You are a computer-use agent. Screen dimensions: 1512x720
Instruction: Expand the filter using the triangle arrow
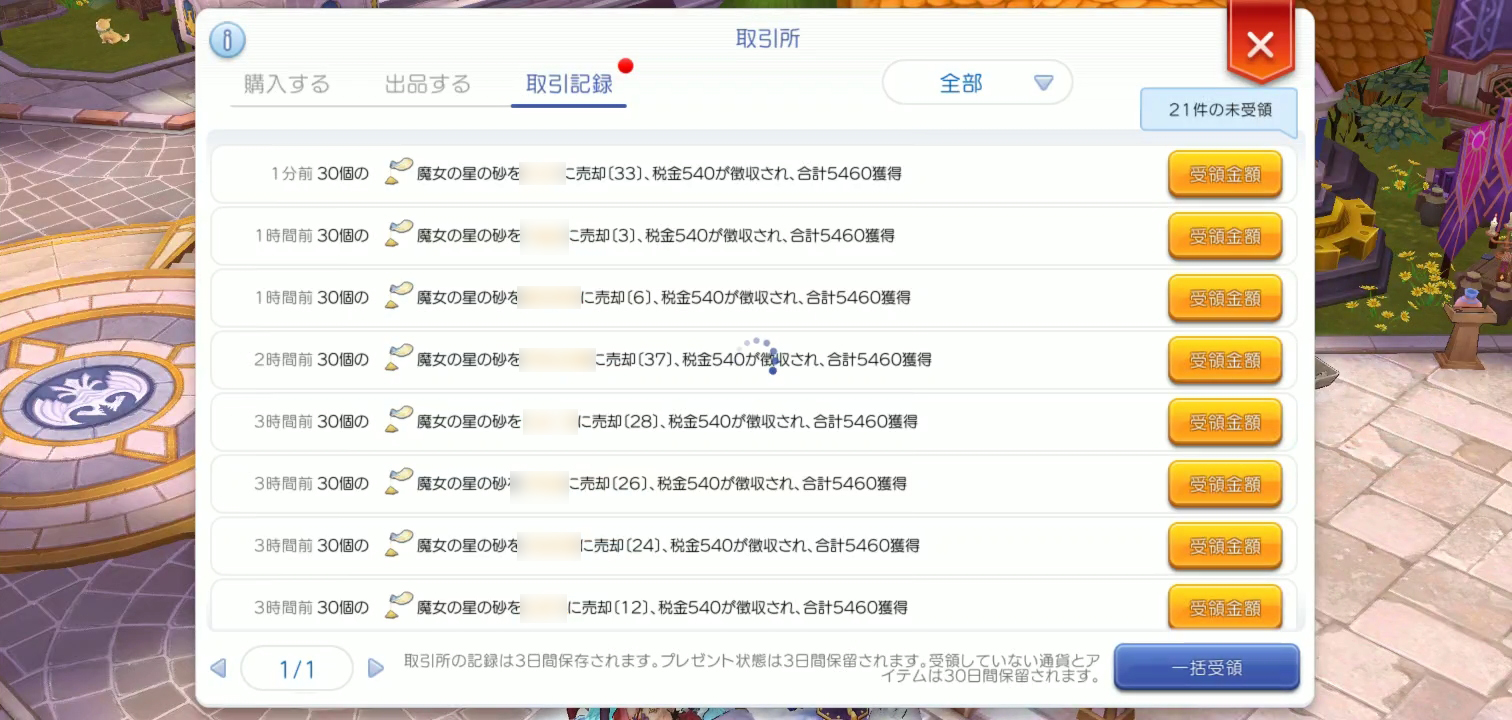pos(1043,83)
